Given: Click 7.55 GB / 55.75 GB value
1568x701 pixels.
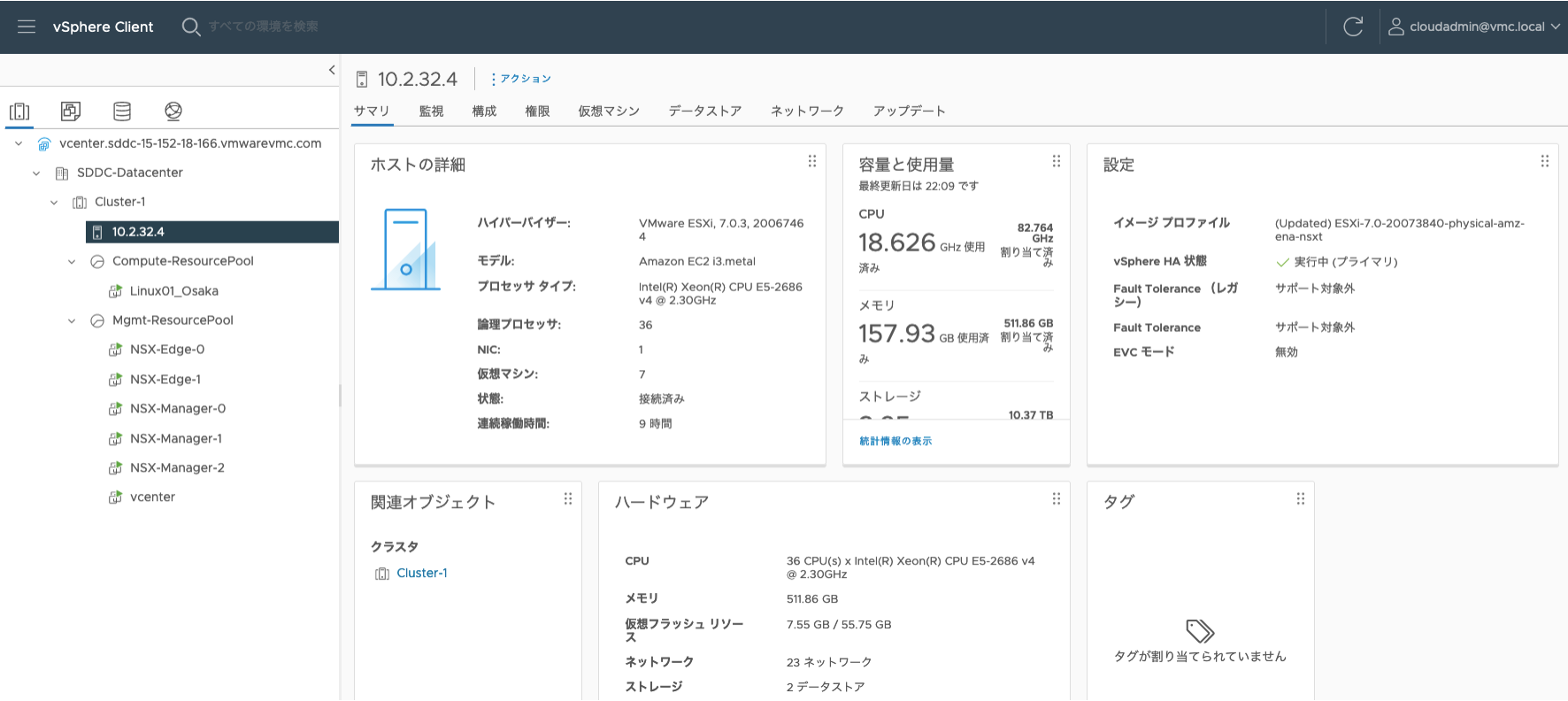Looking at the screenshot, I should [x=839, y=625].
